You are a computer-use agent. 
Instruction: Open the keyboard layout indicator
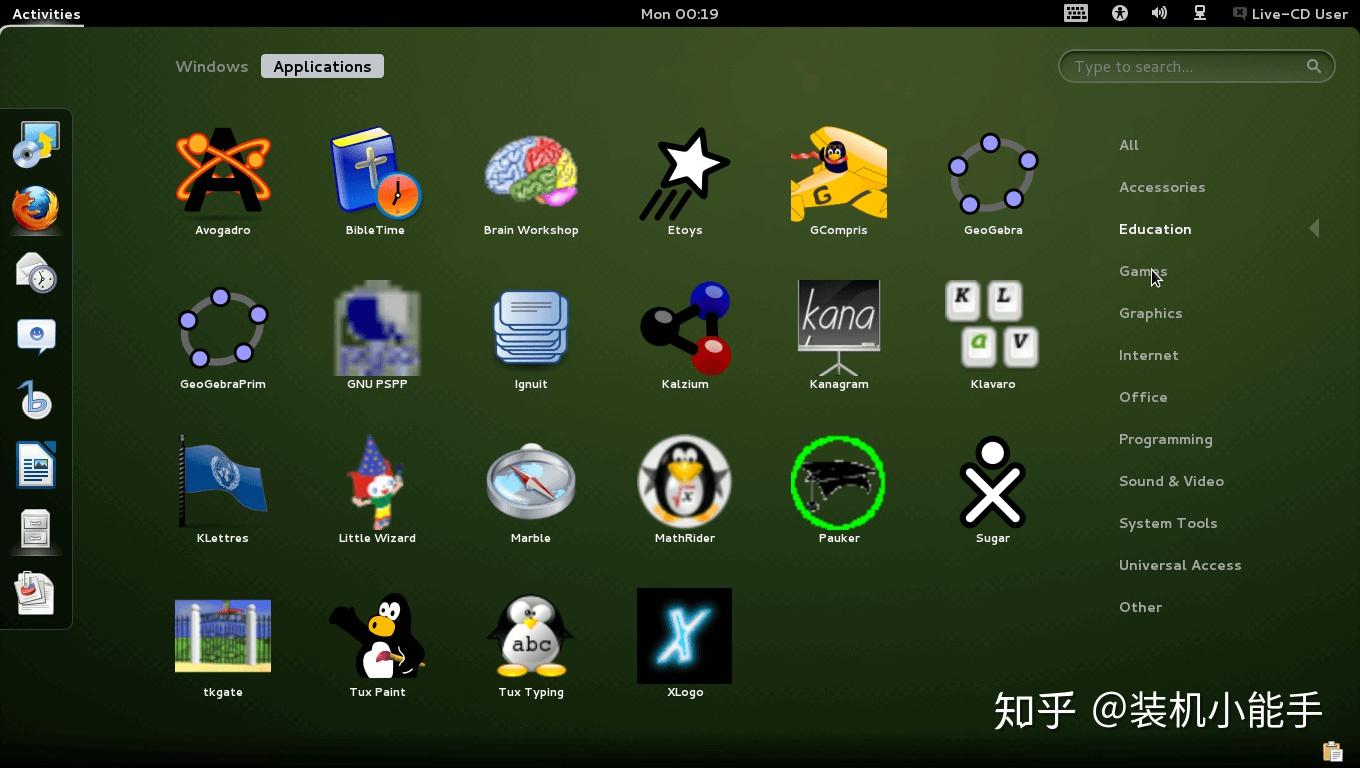pyautogui.click(x=1076, y=13)
